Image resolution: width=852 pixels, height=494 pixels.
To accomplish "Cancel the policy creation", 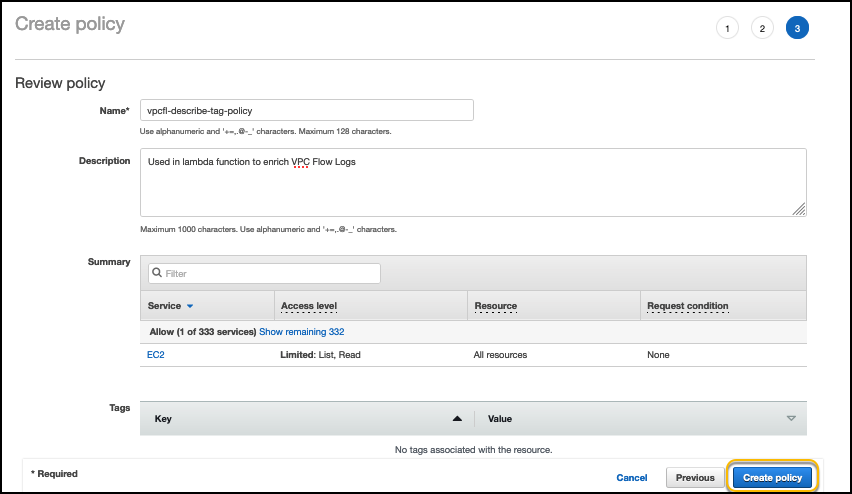I will click(x=632, y=478).
